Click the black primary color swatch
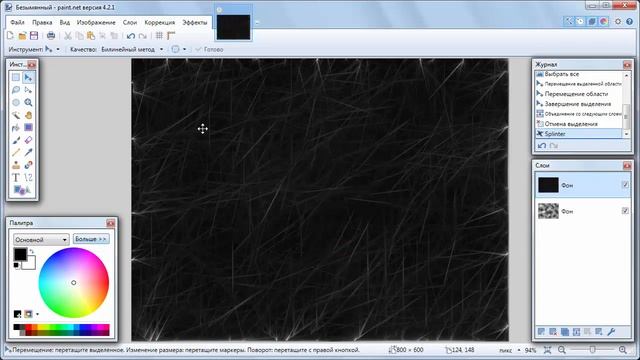Screen dimensions: 640x360 click(20, 254)
